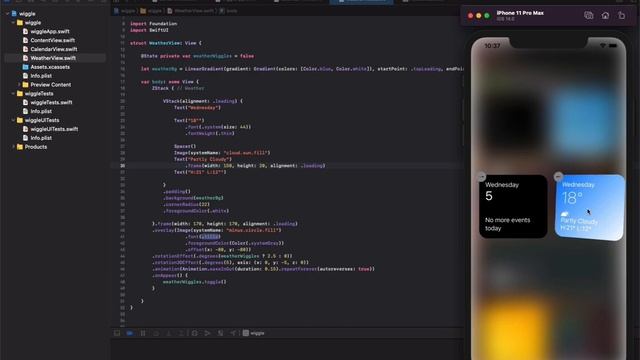
Task: Click the Wi-Fi icon in the simulator status bar
Action: point(603,46)
